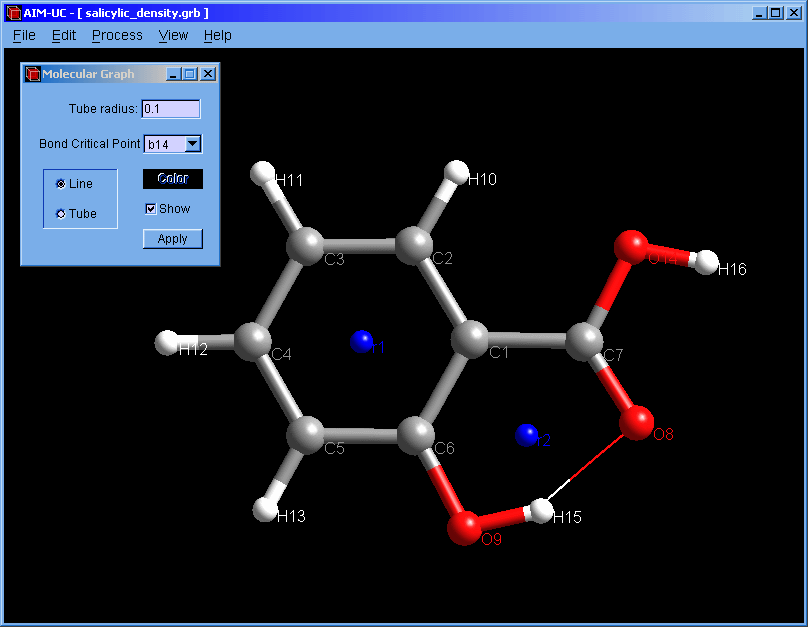Click the white H16 hydrogen atom

click(707, 263)
